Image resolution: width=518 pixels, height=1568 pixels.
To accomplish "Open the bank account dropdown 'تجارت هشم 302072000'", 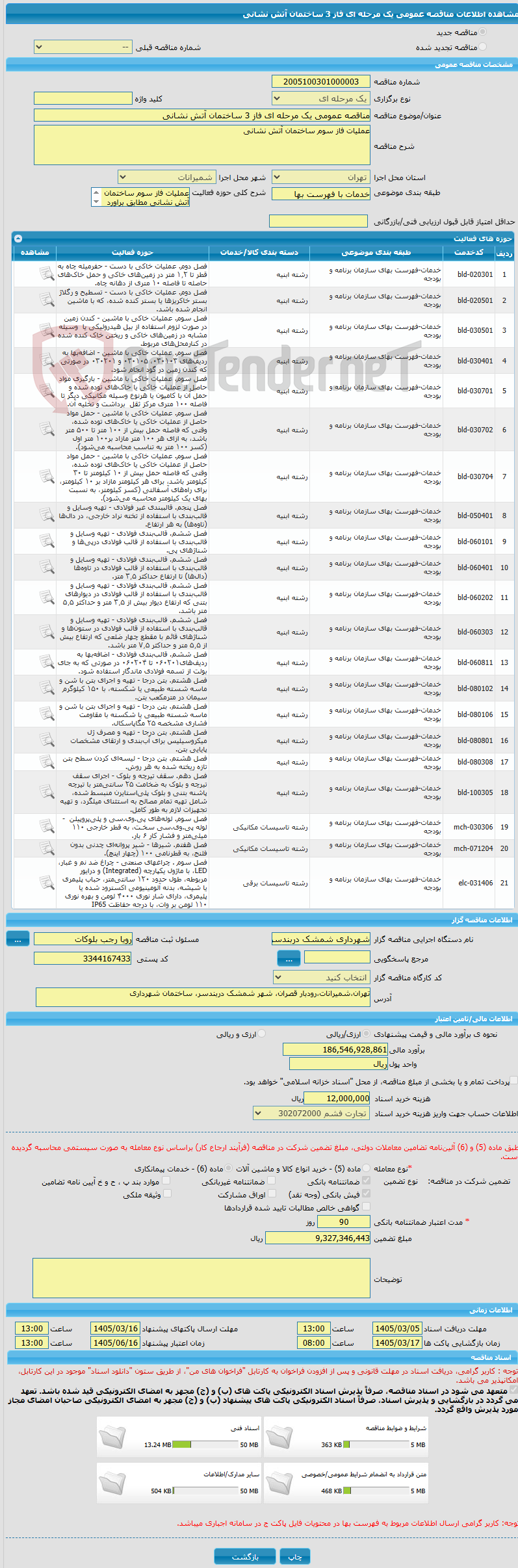I will point(311,1114).
